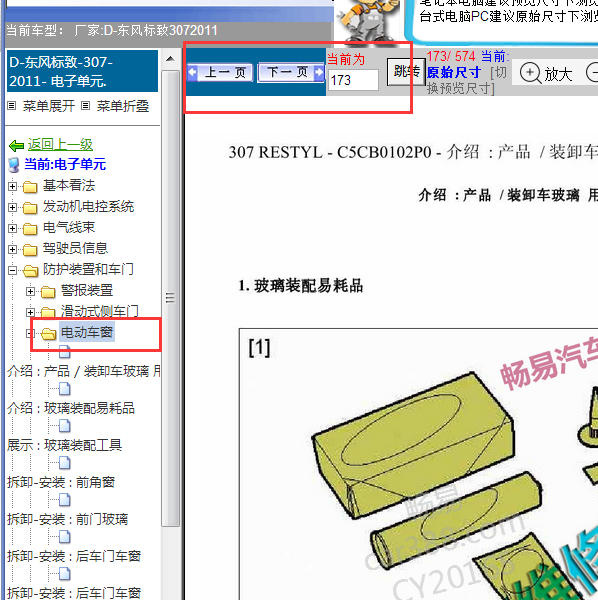Click 菜单展开 to expand menus

pyautogui.click(x=49, y=106)
